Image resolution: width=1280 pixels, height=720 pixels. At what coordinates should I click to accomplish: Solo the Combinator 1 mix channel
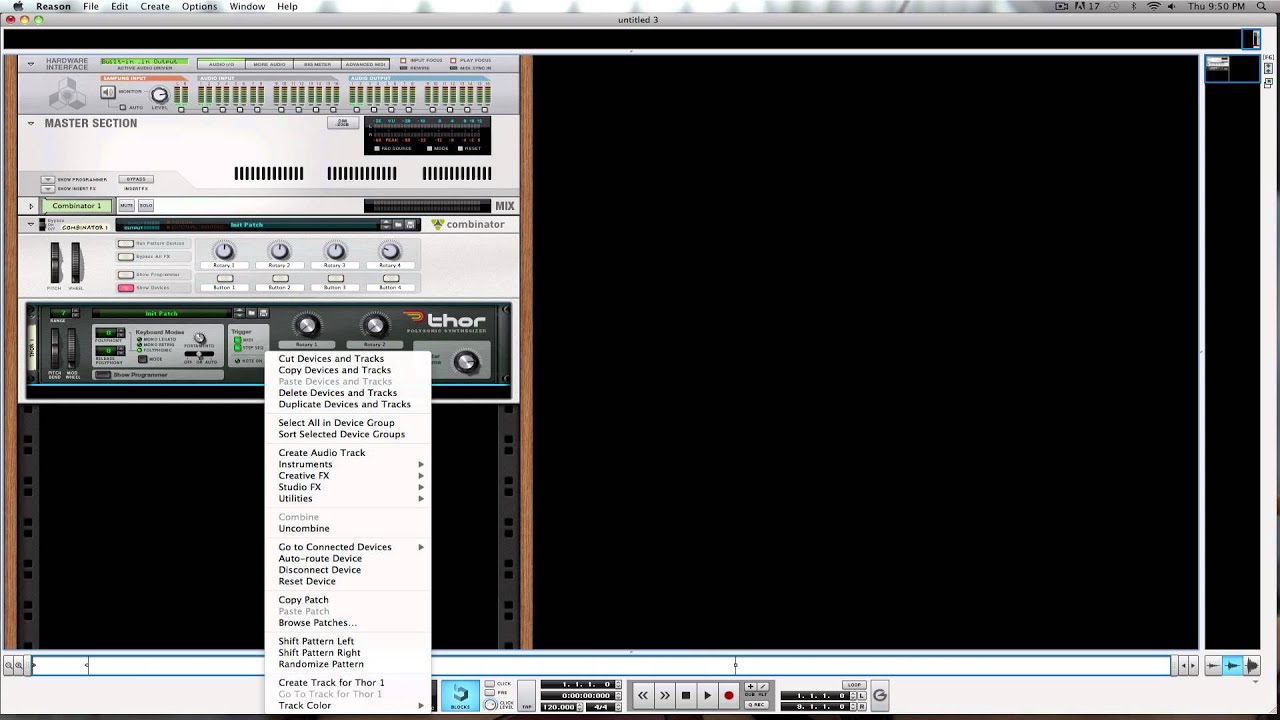click(x=146, y=206)
